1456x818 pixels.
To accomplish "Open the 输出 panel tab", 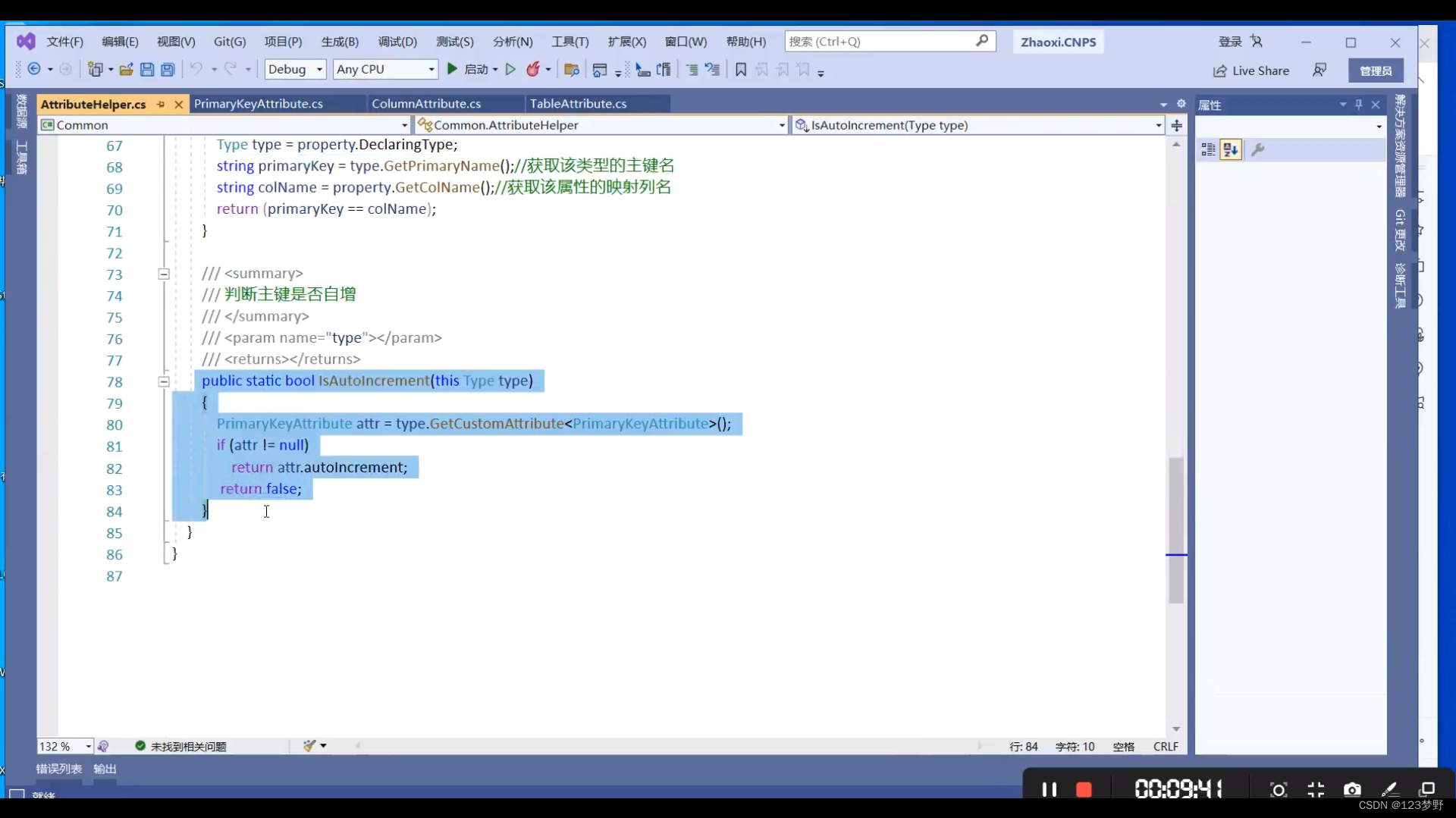I will point(105,769).
